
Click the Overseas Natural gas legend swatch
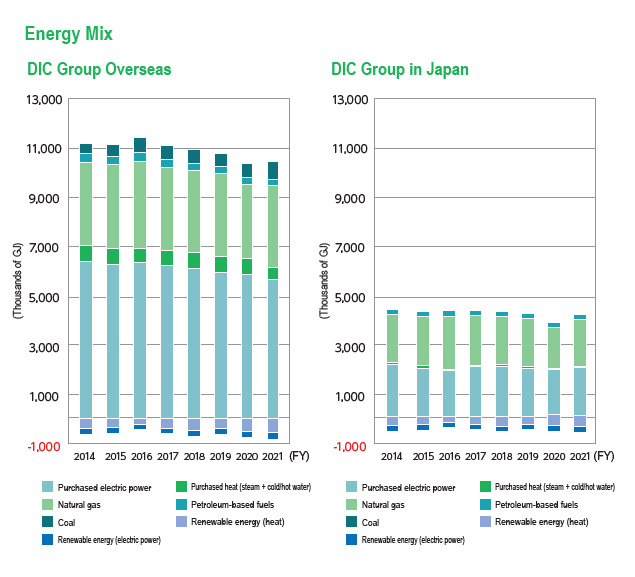47,504
